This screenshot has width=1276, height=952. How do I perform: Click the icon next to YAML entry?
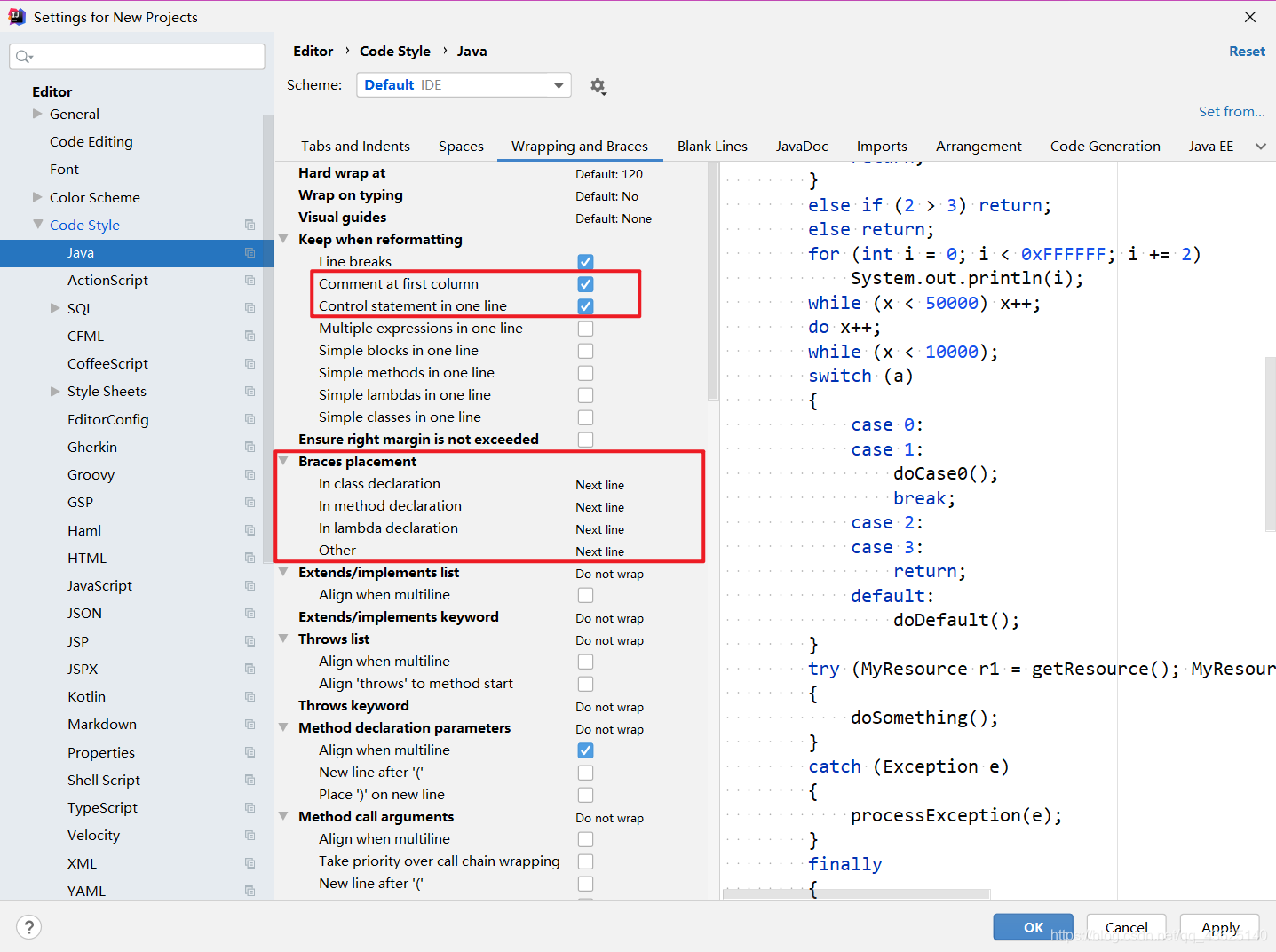[250, 891]
